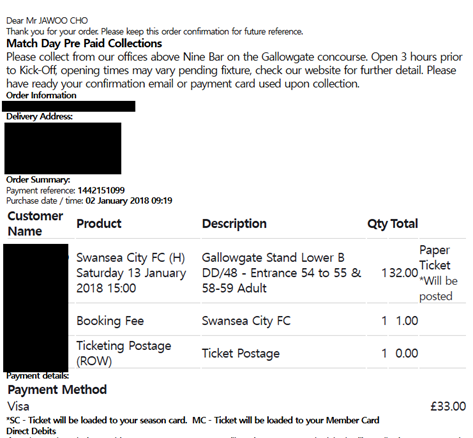The width and height of the screenshot is (473, 438).
Task: Click the 'Ticketing Postage (ROW)' product cell
Action: tap(124, 353)
